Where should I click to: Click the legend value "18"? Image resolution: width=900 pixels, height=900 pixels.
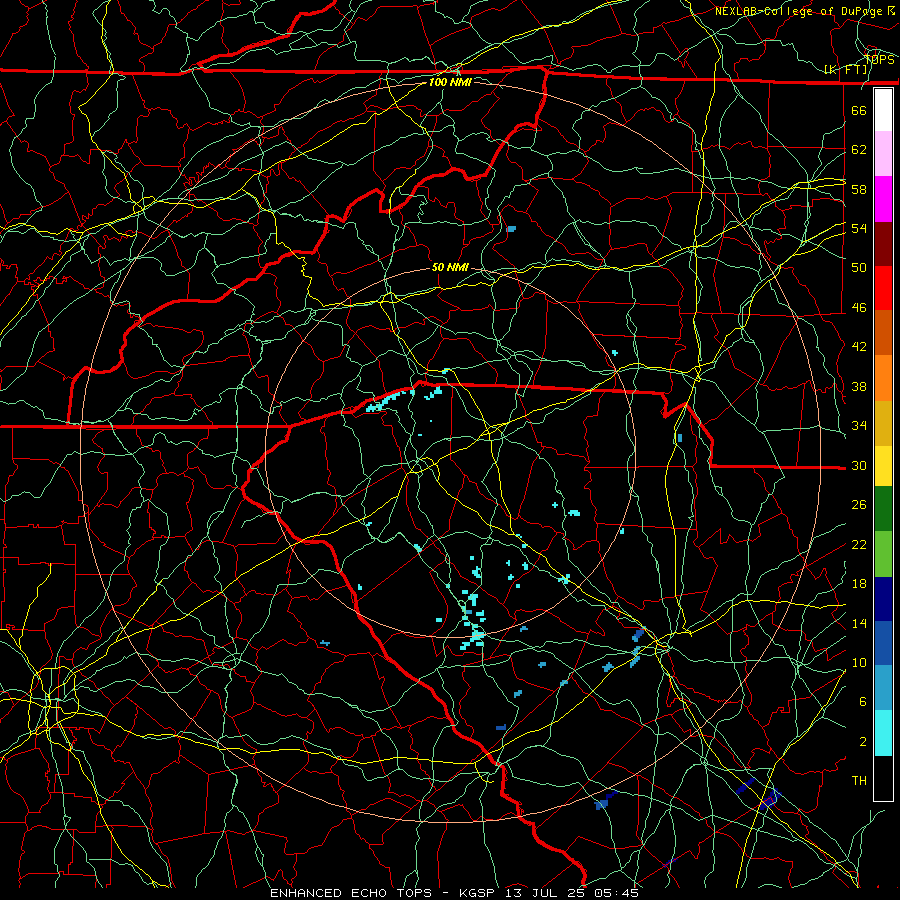(x=859, y=584)
